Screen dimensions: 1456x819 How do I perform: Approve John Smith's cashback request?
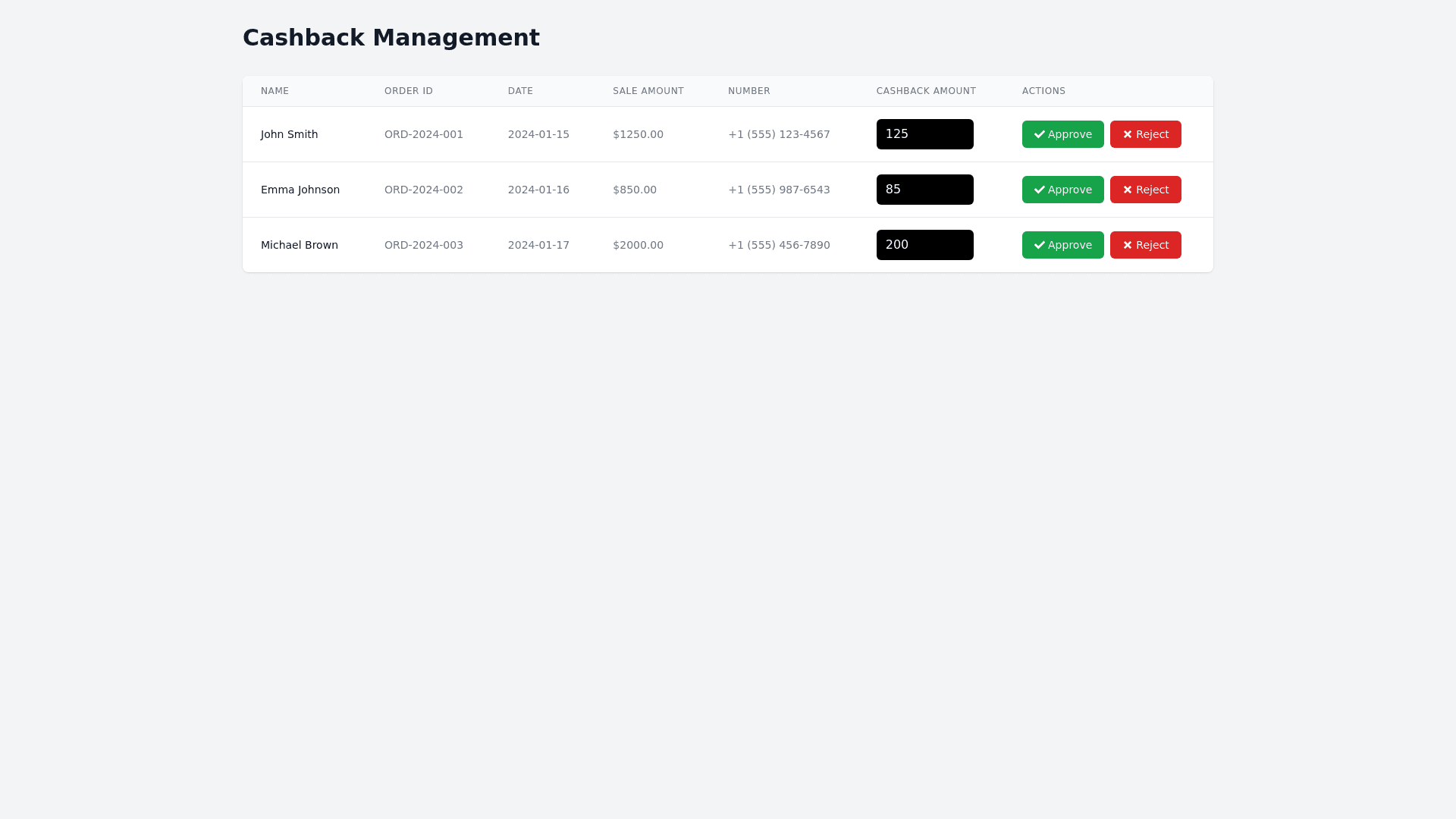(x=1062, y=134)
